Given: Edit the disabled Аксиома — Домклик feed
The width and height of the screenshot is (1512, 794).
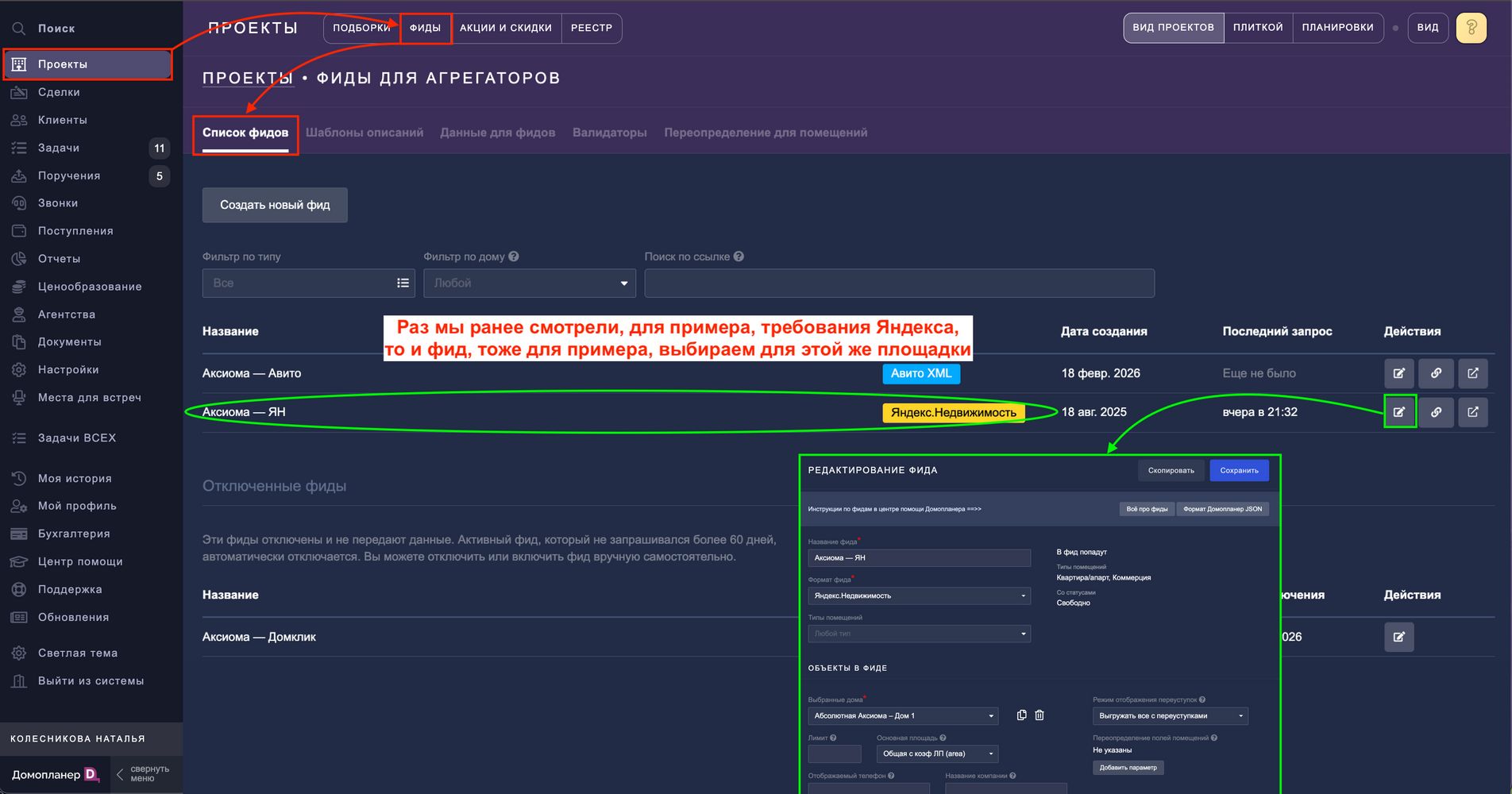Looking at the screenshot, I should pos(1398,637).
